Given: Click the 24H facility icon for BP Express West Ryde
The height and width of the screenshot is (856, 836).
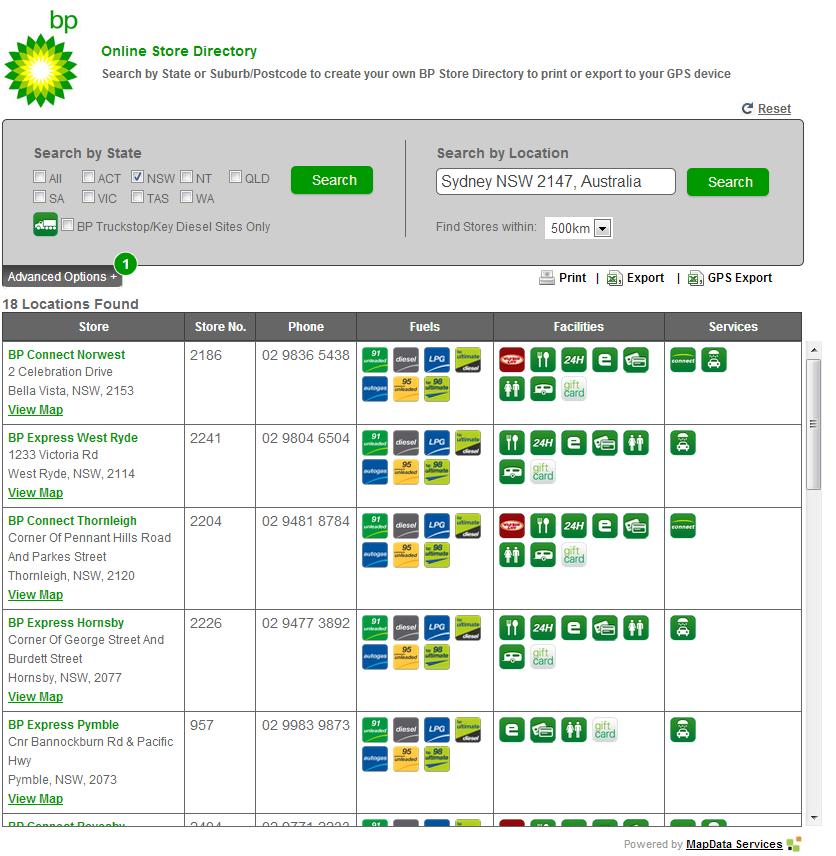Looking at the screenshot, I should [x=542, y=443].
